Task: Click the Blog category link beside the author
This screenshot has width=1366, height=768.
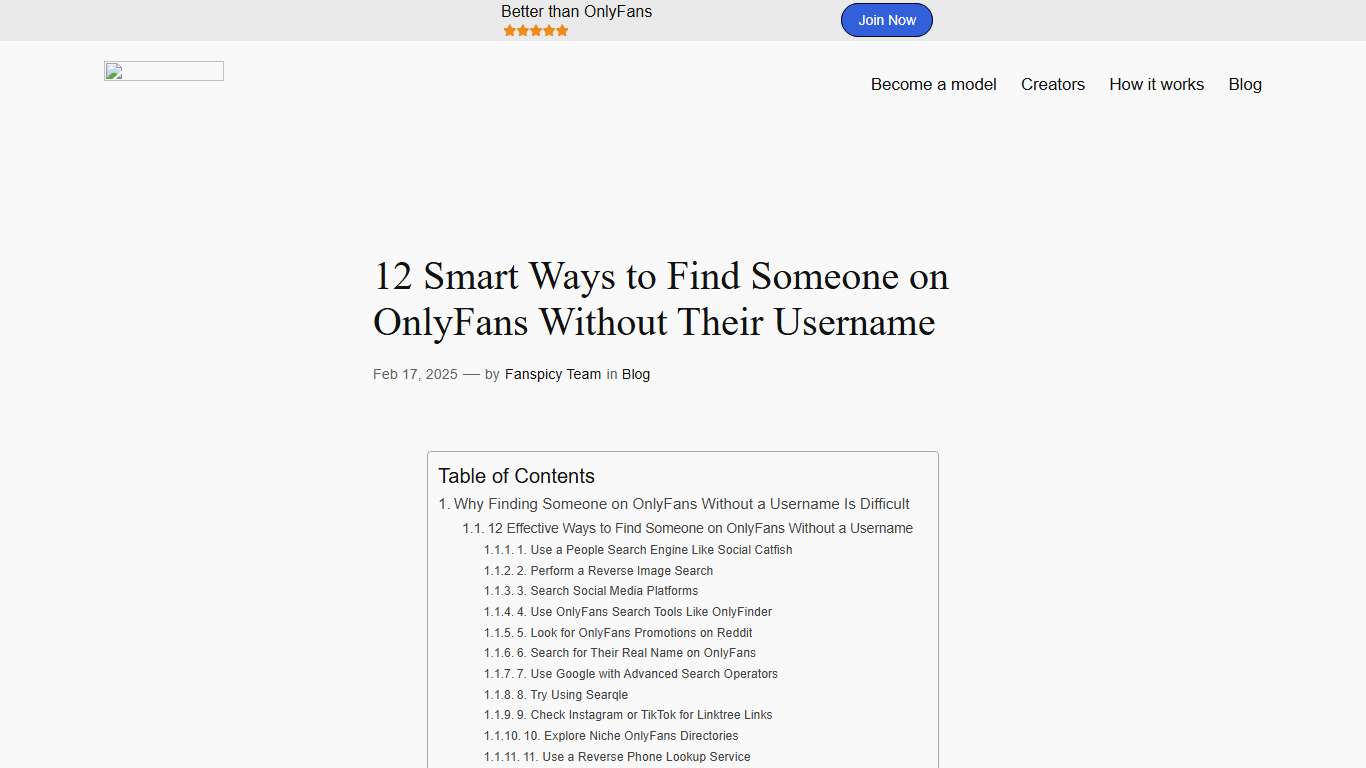Action: (636, 374)
